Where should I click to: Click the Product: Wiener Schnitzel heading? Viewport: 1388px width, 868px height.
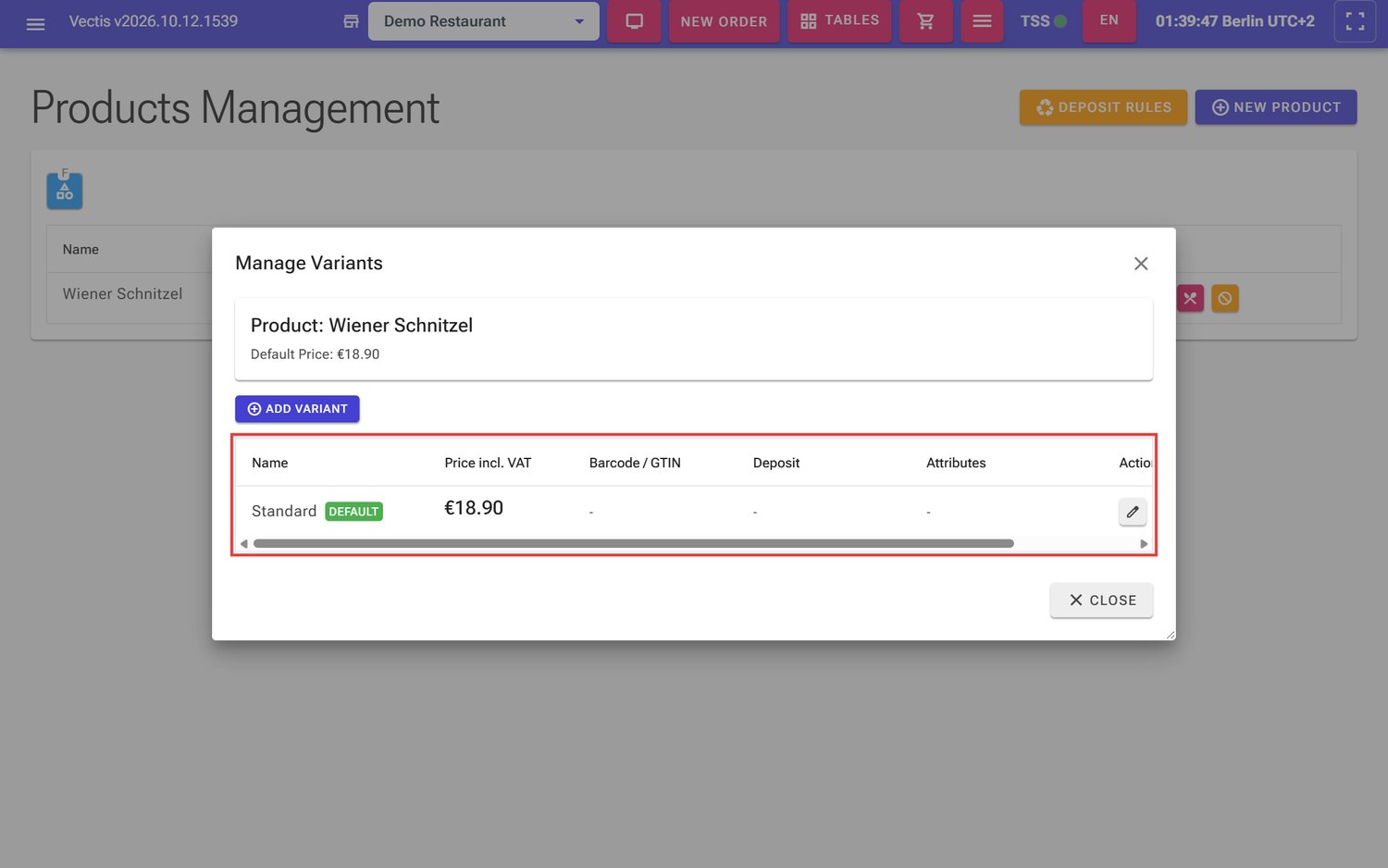coord(362,326)
